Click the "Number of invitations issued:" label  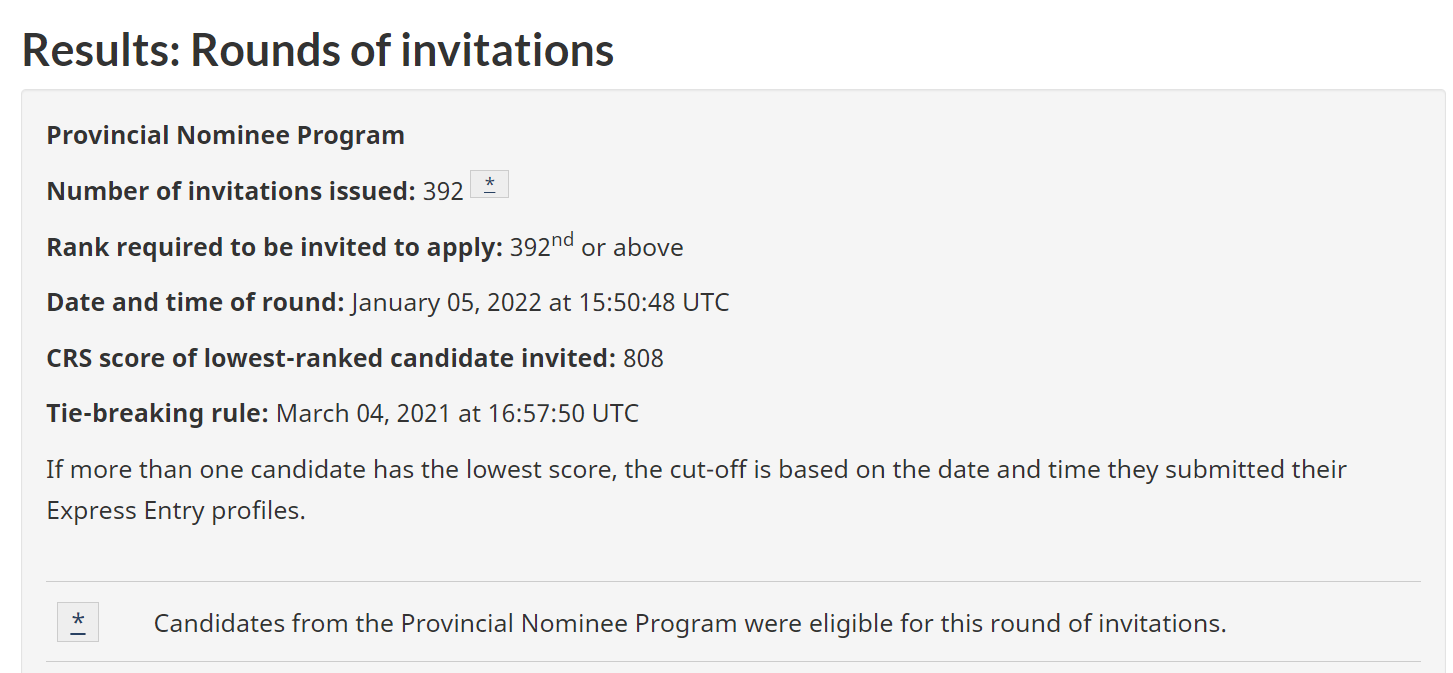[x=231, y=191]
